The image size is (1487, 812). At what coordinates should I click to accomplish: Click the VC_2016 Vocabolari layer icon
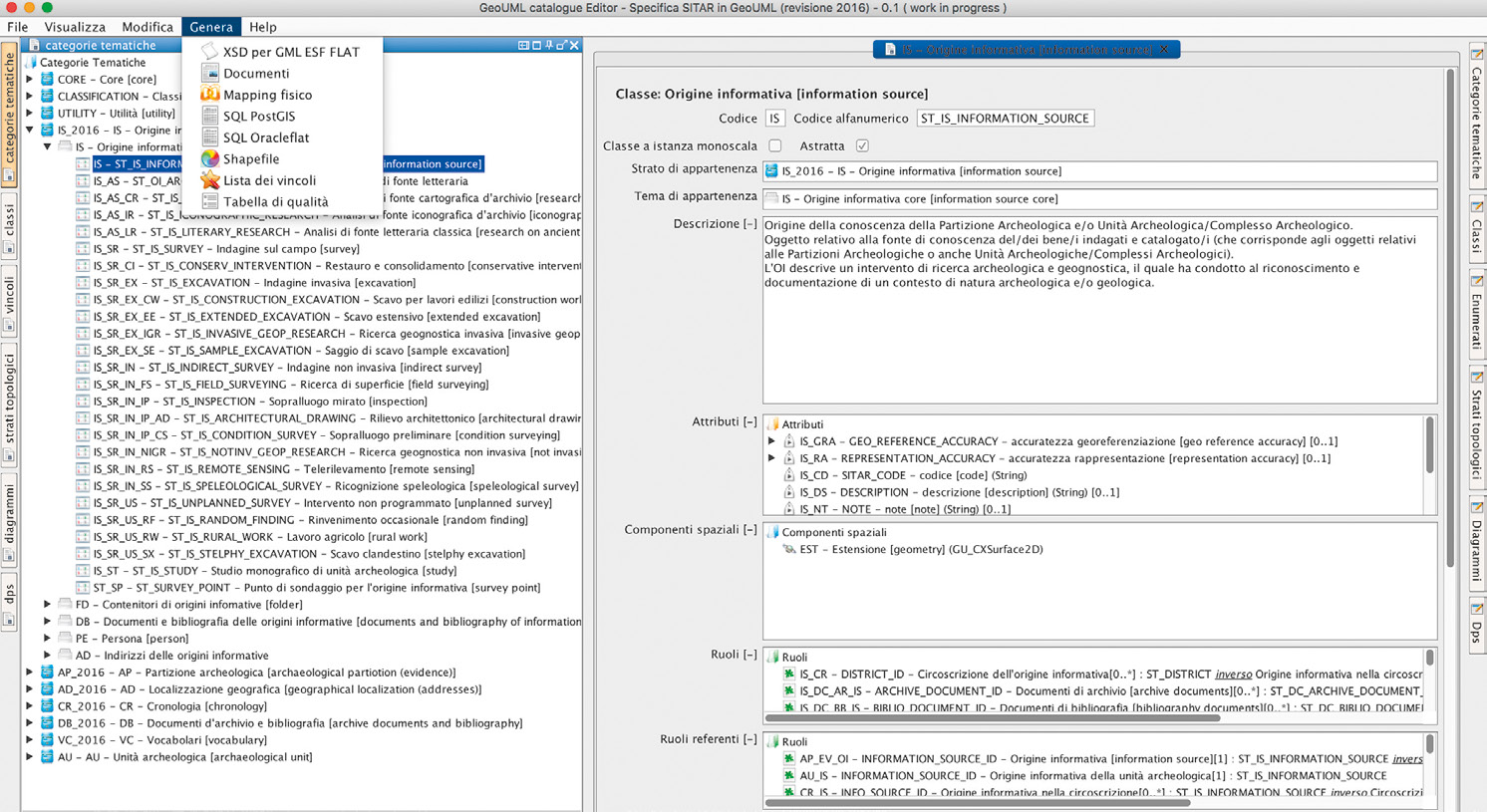[x=47, y=739]
